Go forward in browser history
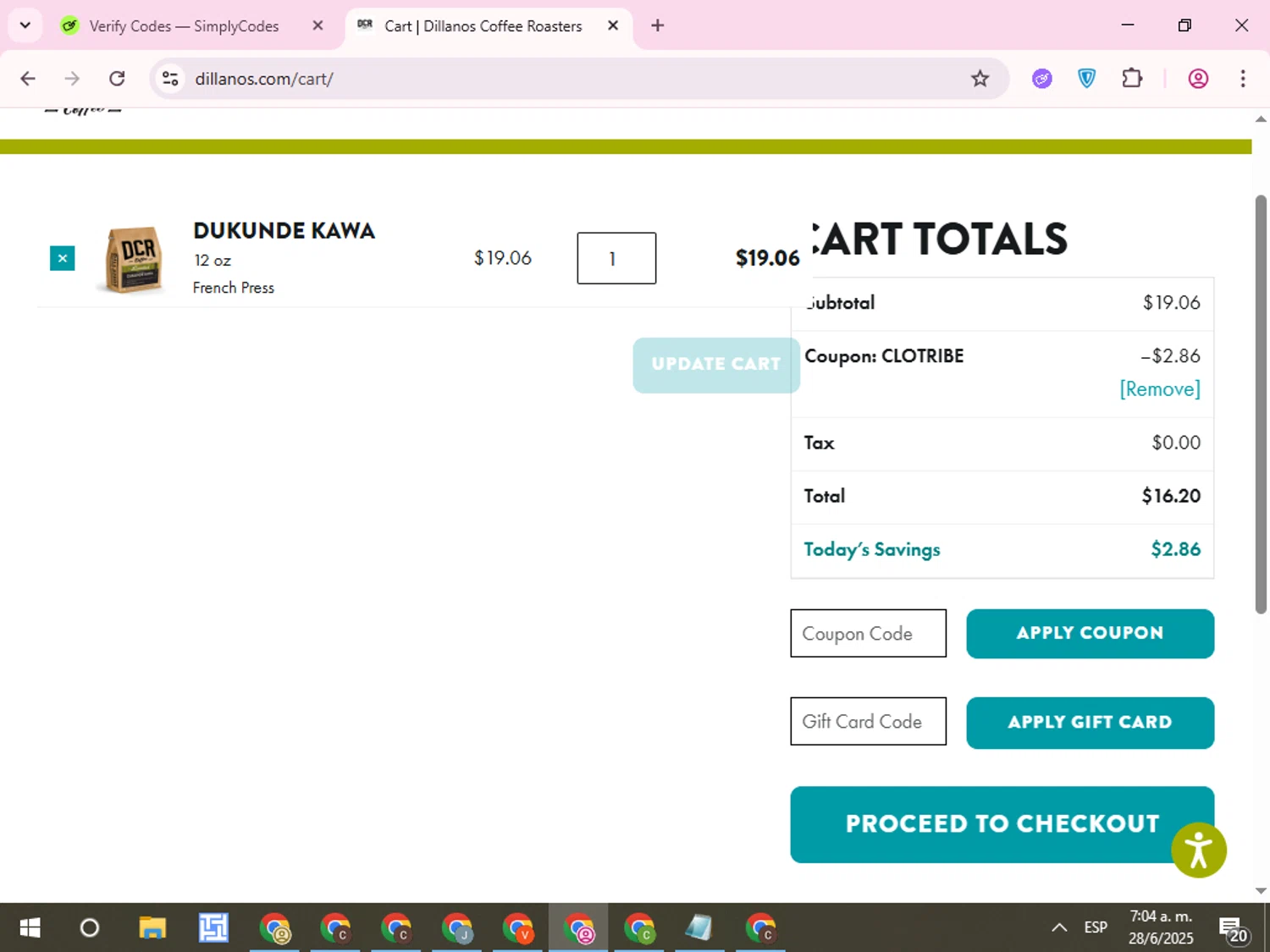This screenshot has height=952, width=1270. [x=72, y=79]
